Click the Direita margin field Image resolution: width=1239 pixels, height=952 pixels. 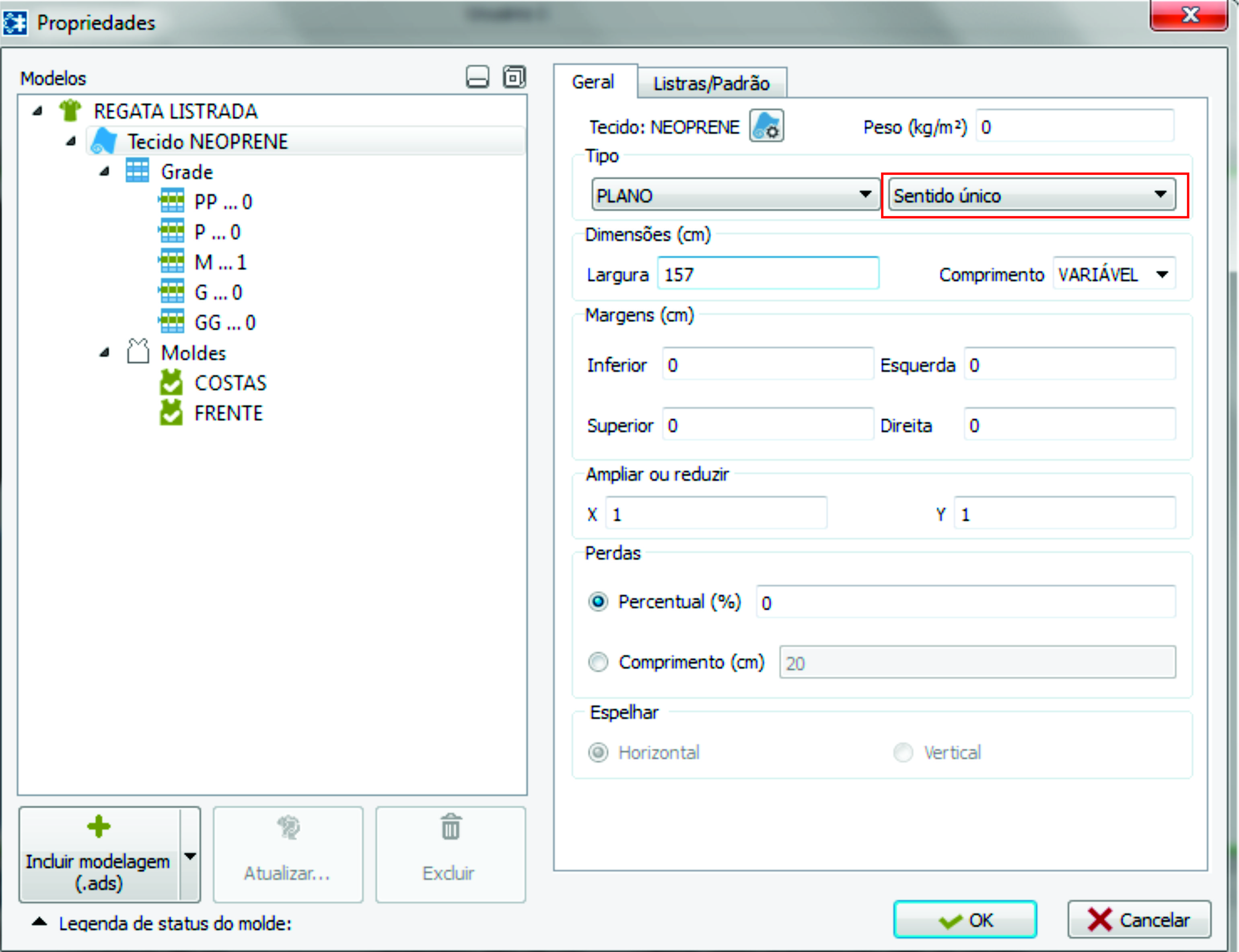point(1070,424)
